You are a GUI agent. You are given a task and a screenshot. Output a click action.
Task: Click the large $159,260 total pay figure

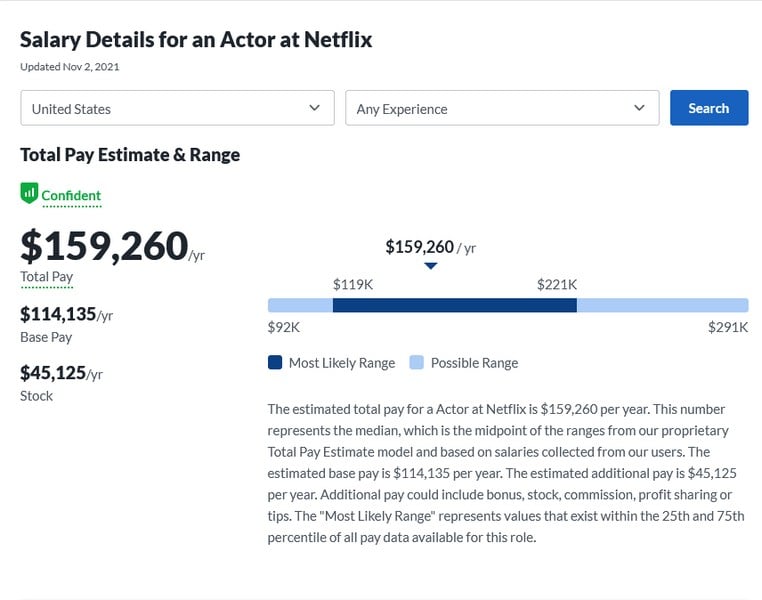(104, 246)
